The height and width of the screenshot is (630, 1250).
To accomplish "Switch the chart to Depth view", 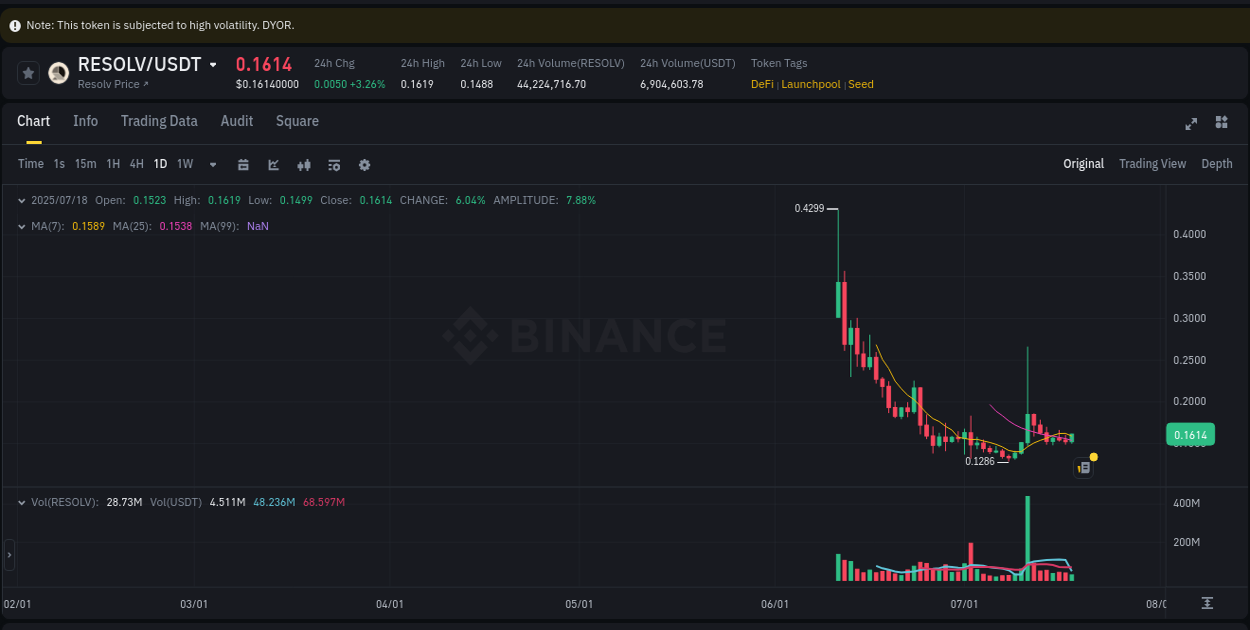I will [1217, 163].
